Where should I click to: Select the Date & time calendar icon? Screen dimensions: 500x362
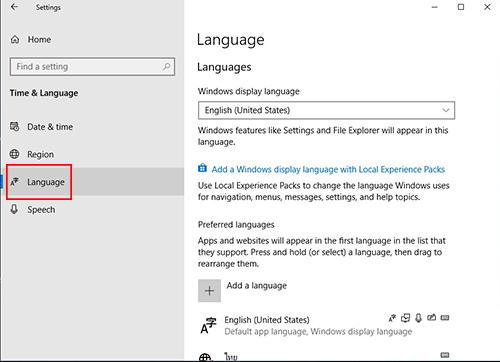pyautogui.click(x=15, y=127)
